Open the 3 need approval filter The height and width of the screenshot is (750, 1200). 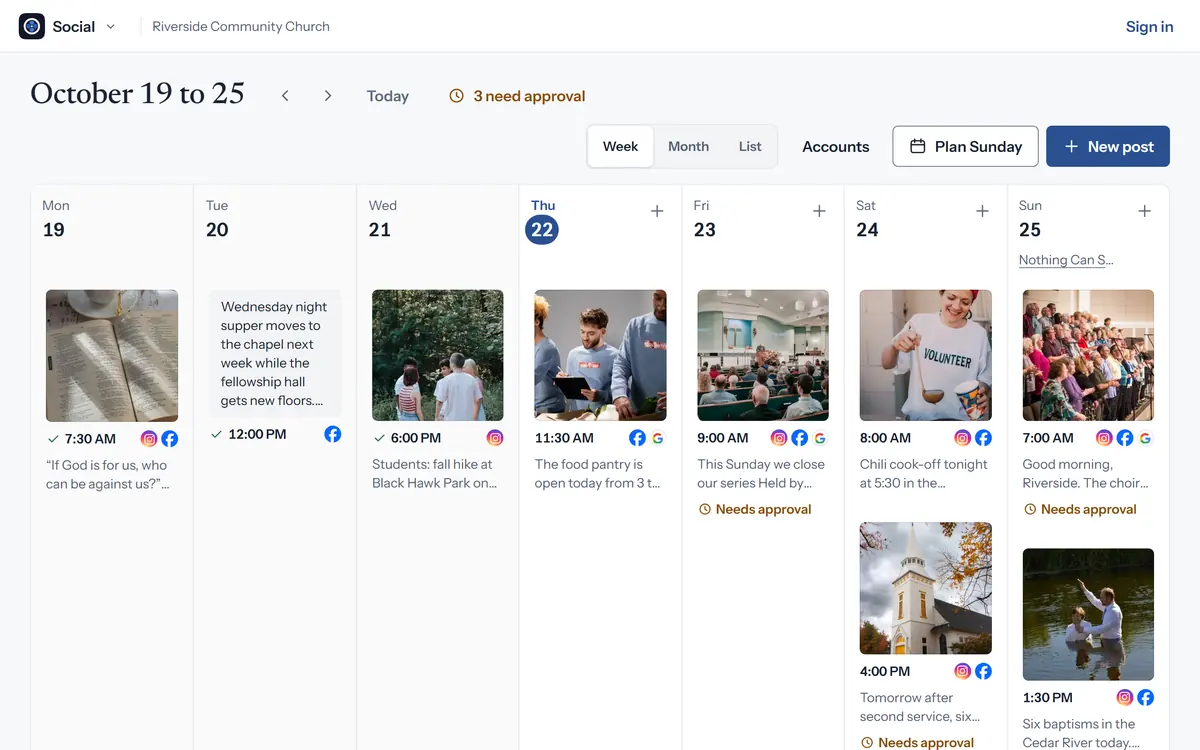click(517, 96)
